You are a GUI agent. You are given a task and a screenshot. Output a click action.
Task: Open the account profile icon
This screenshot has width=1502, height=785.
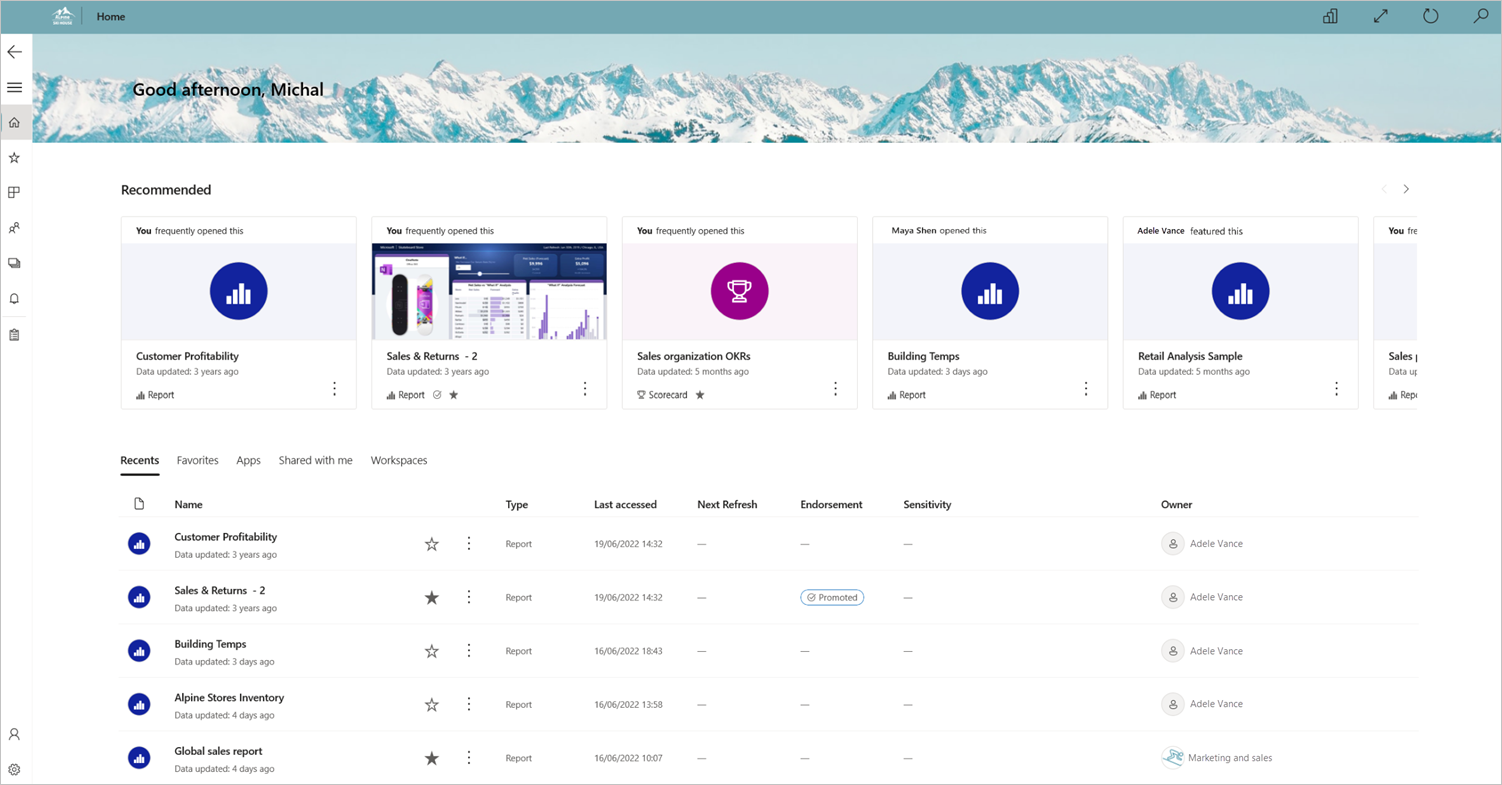tap(14, 734)
